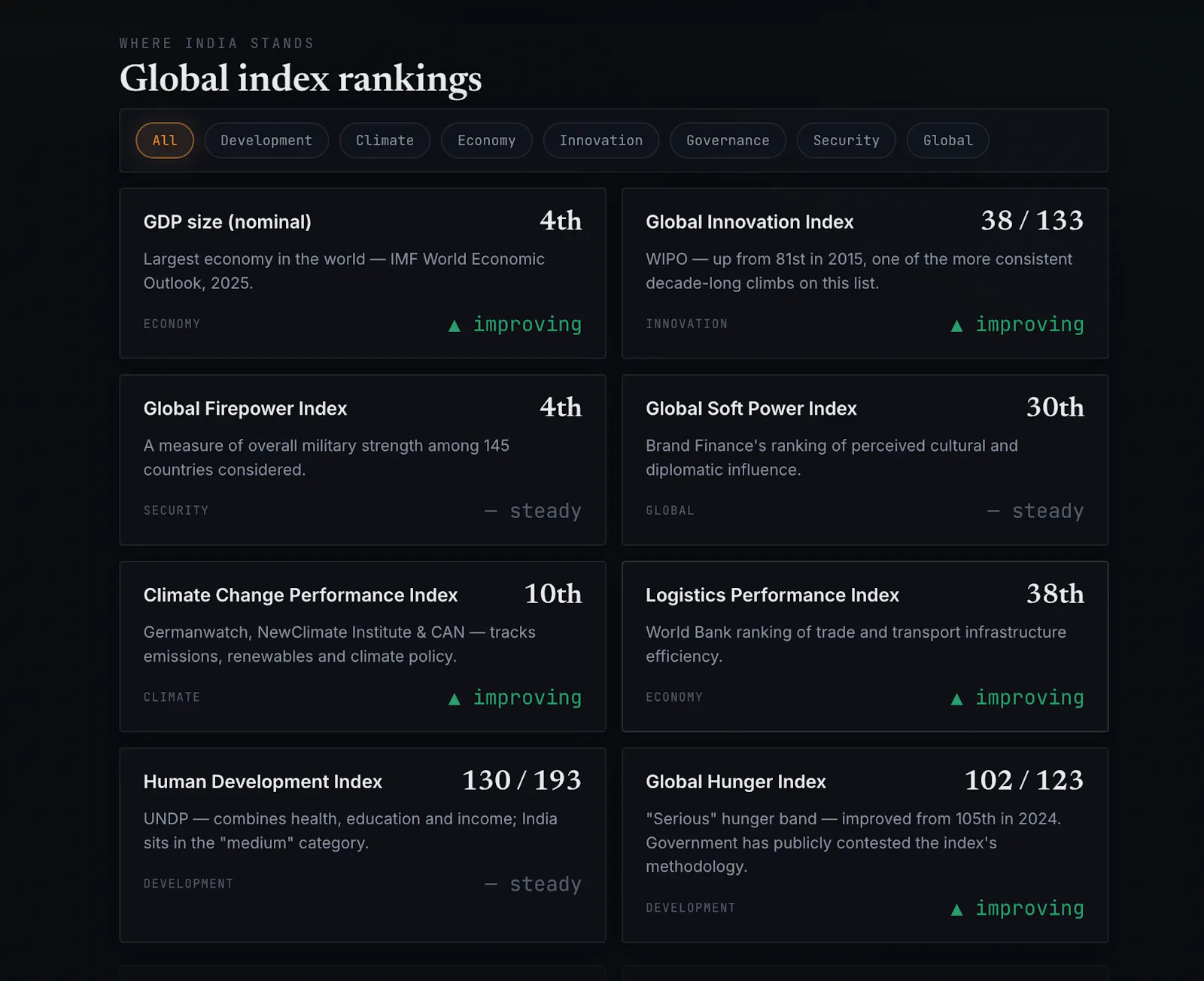The image size is (1204, 981).
Task: Click DEVELOPMENT tag on Global Hunger card
Action: point(690,908)
